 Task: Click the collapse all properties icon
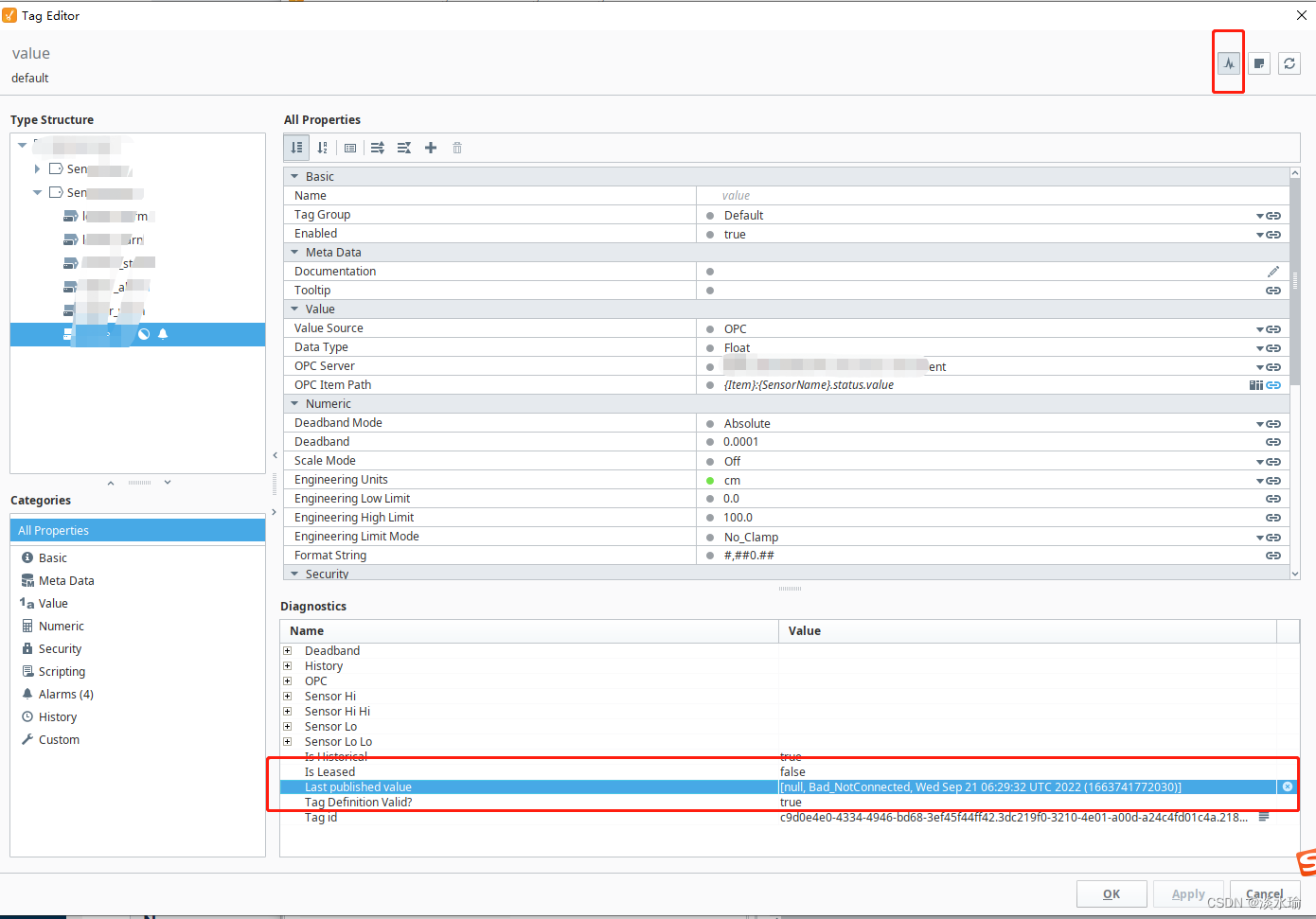(x=404, y=148)
